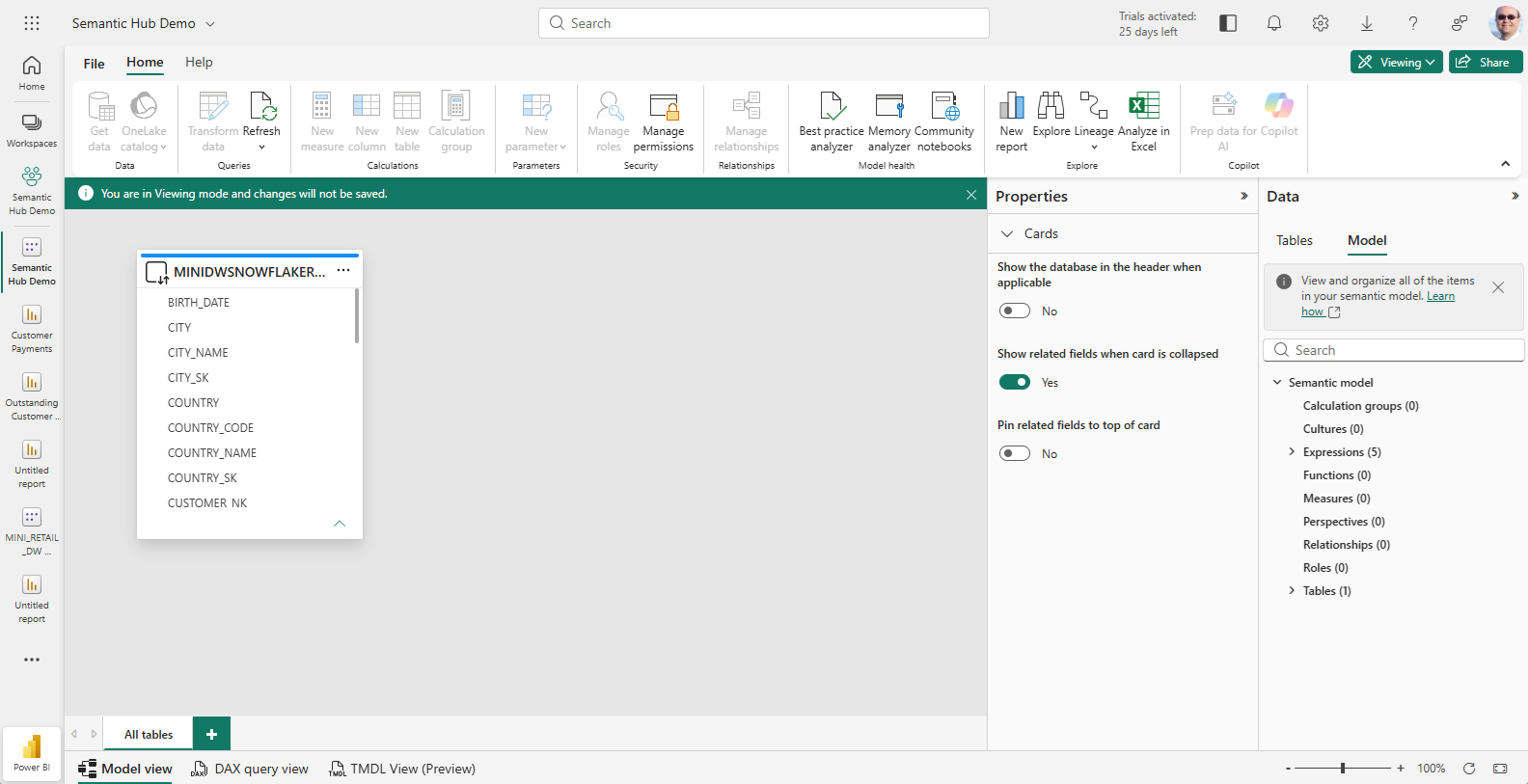This screenshot has height=784, width=1528.
Task: Collapse the Cards section
Action: point(1007,233)
